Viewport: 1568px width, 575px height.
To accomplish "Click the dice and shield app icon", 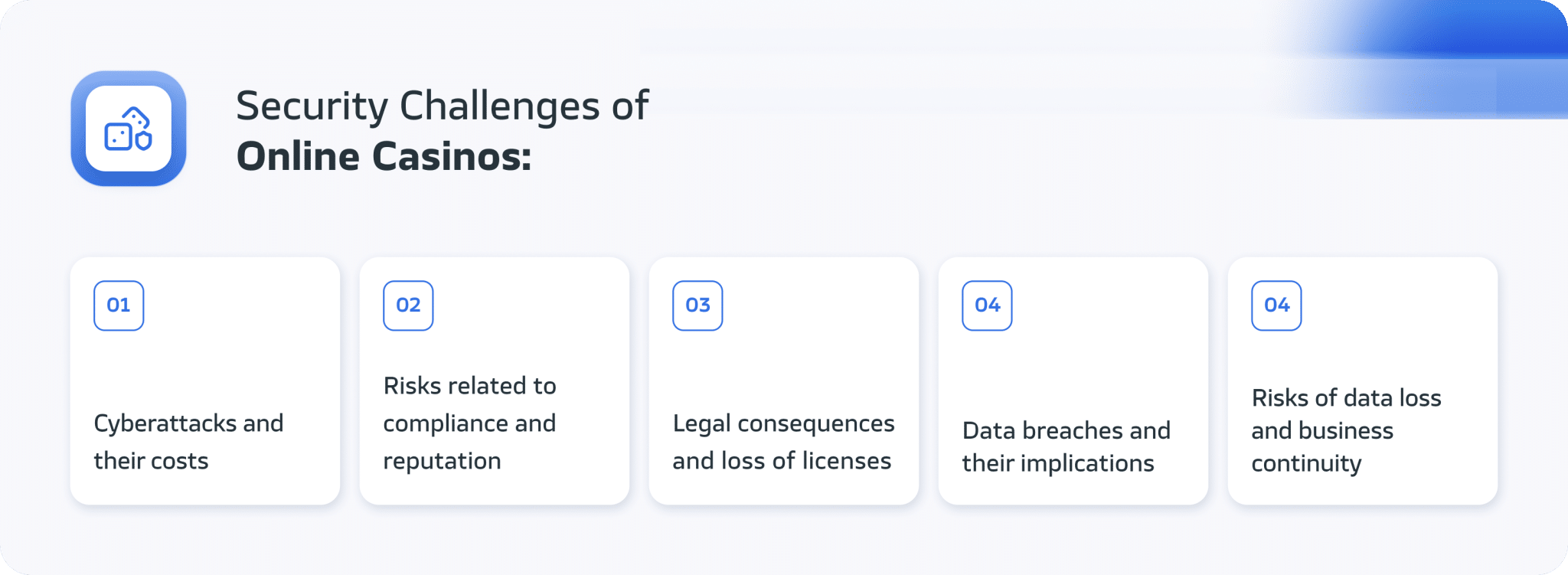I will pyautogui.click(x=129, y=129).
